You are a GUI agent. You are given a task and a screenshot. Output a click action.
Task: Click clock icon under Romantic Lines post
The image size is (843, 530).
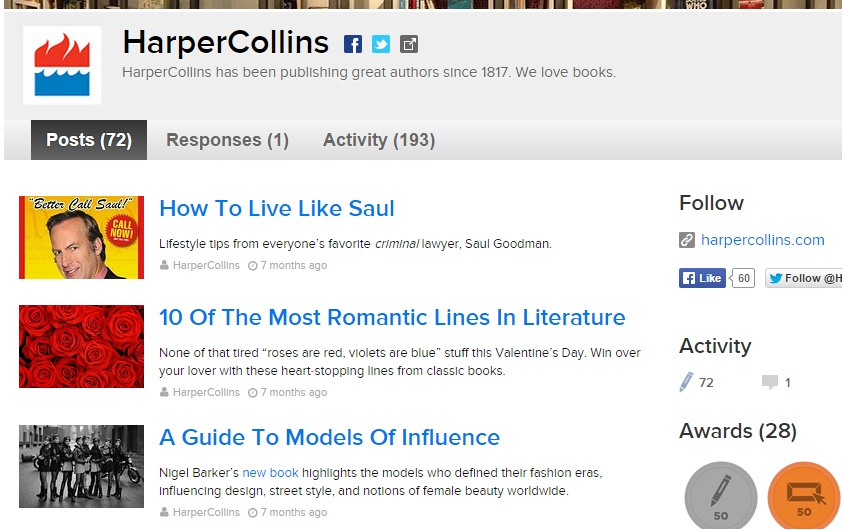[x=252, y=392]
